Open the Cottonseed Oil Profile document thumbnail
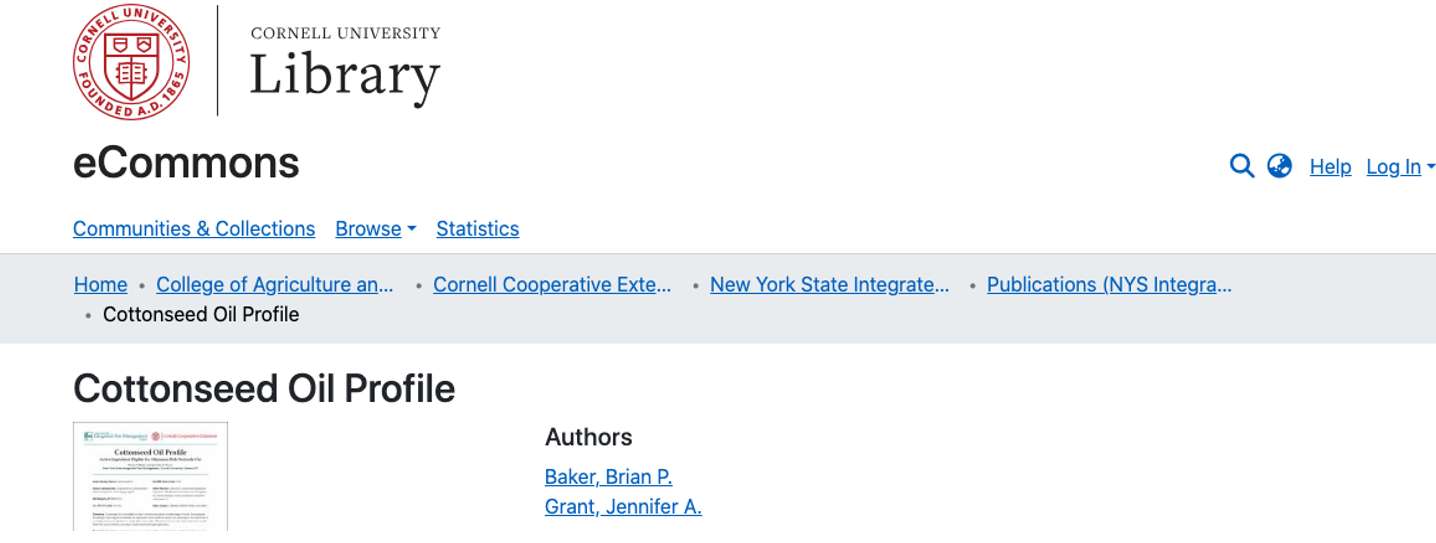Image resolution: width=1436 pixels, height=543 pixels. coord(151,476)
